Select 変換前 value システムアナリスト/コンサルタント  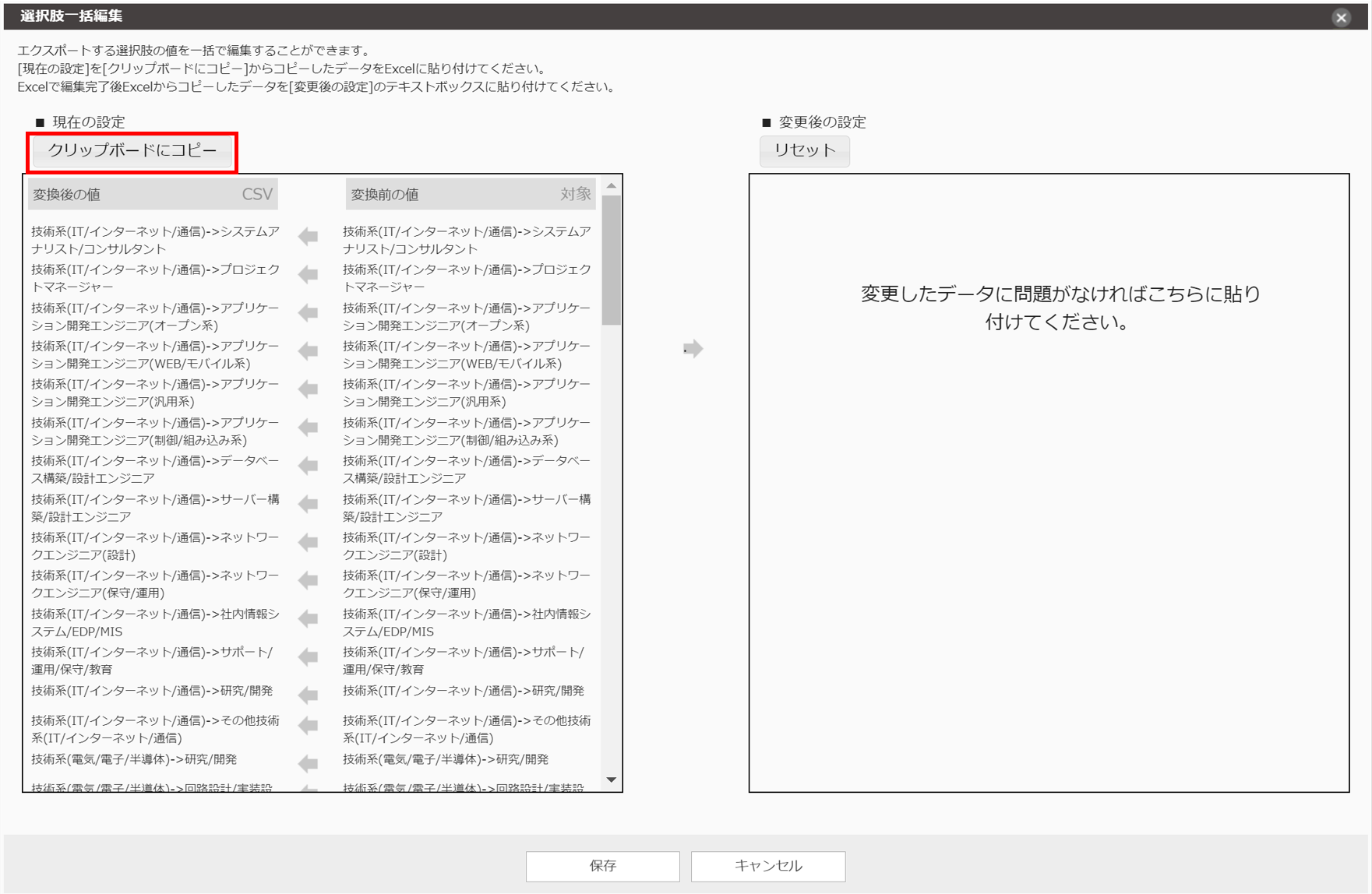click(467, 240)
